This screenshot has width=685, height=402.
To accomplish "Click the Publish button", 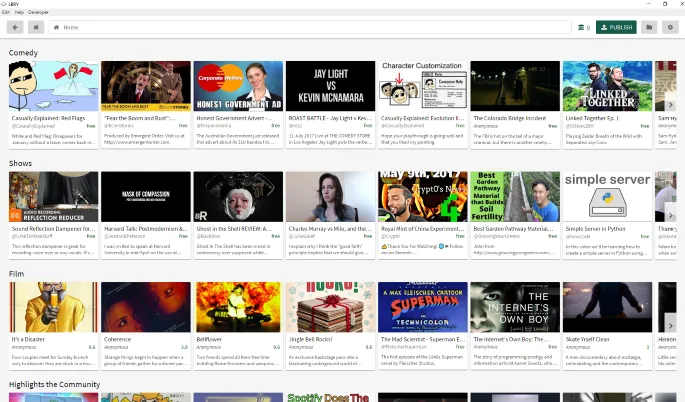I will tap(616, 27).
